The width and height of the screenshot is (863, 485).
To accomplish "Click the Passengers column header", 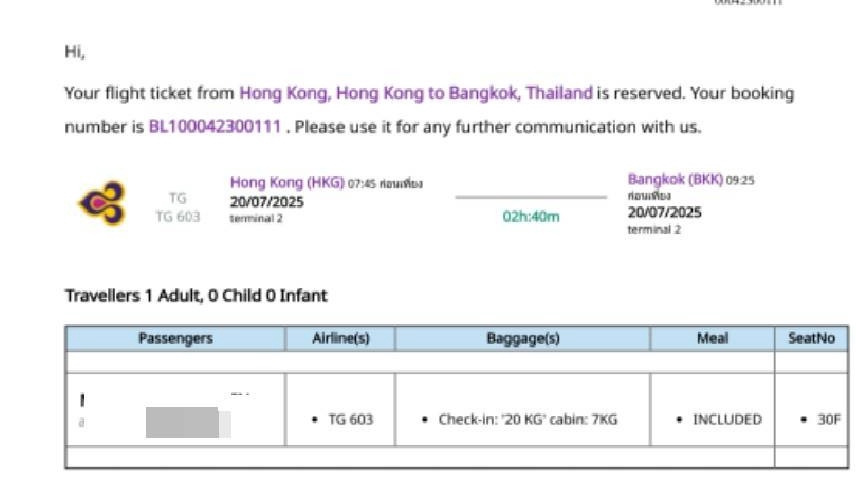I will (175, 339).
